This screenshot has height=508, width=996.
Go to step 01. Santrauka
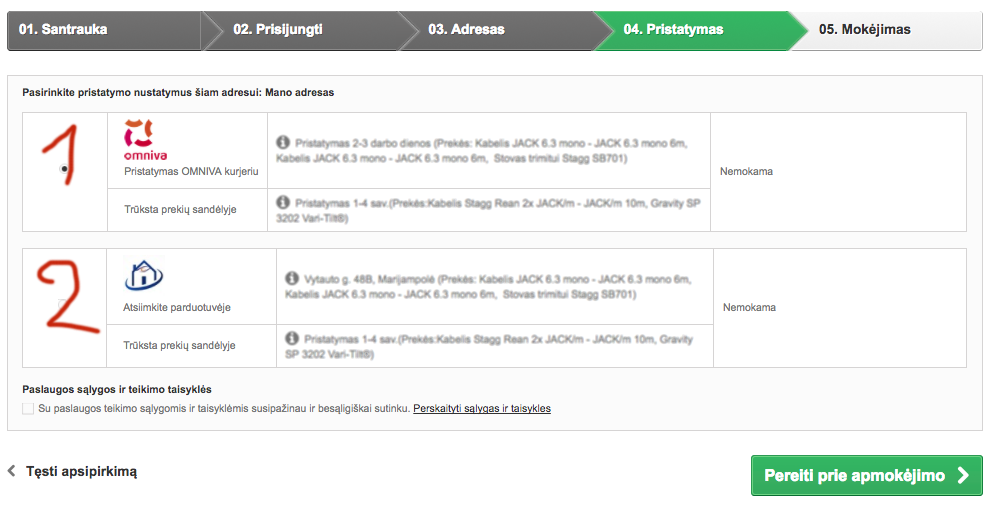(x=105, y=30)
